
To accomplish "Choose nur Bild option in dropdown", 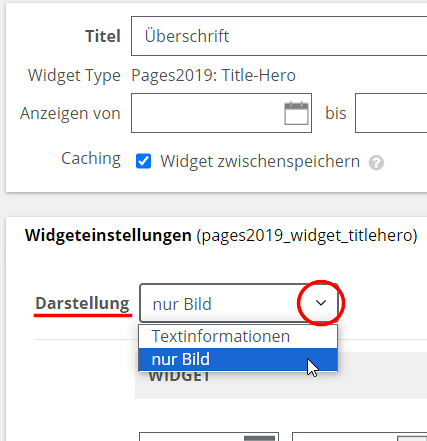I will point(238,359).
